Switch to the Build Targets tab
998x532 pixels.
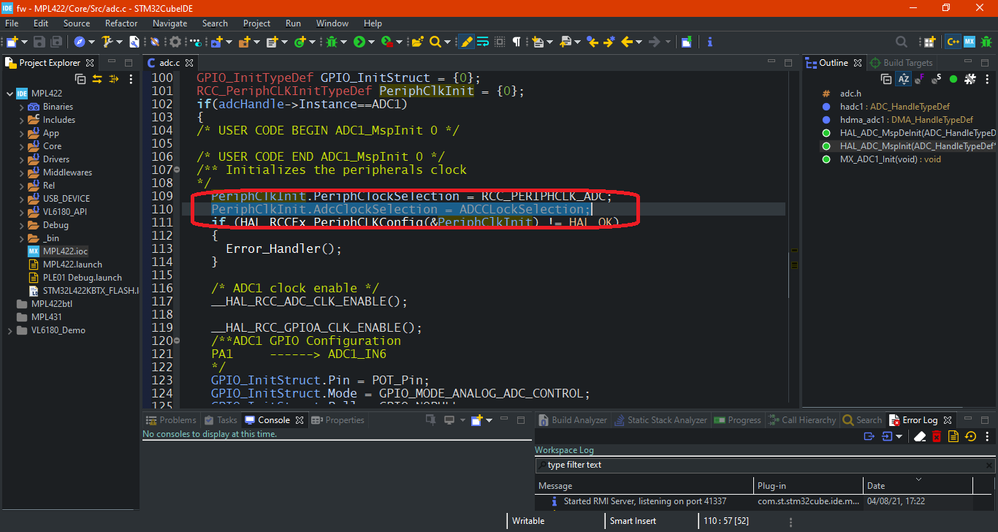tap(901, 63)
